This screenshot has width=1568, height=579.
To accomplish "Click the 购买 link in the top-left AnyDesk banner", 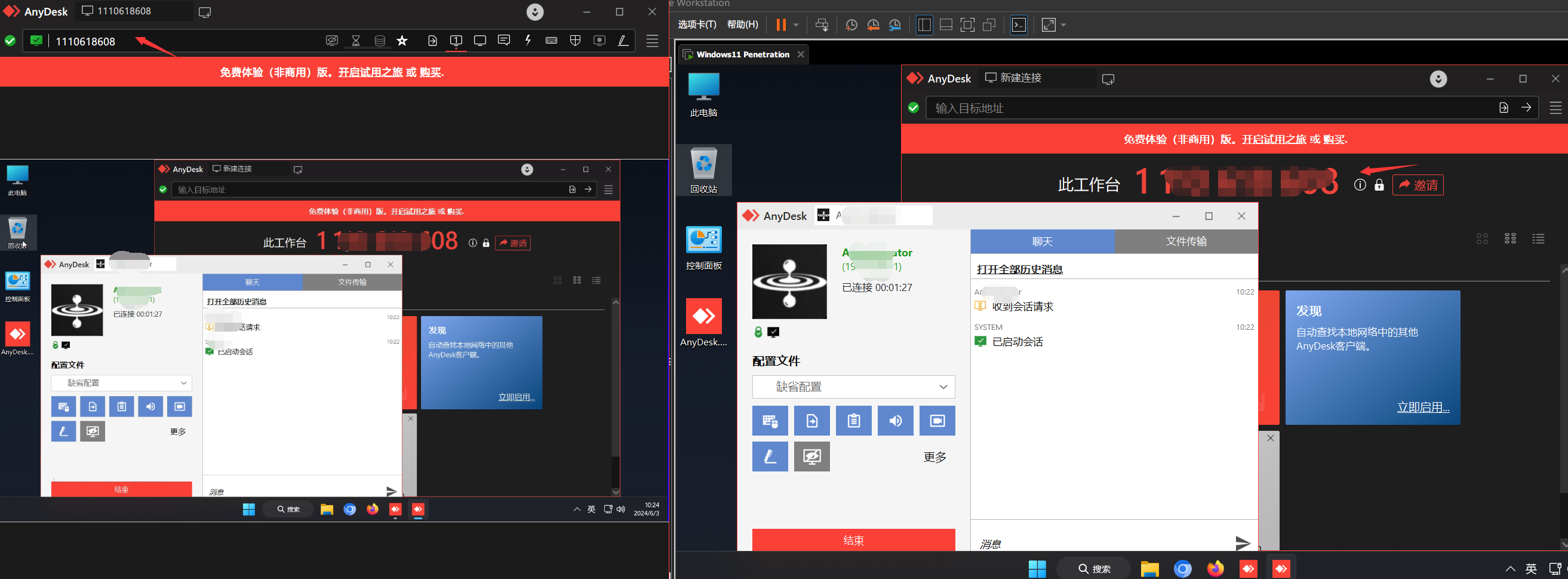I will pyautogui.click(x=431, y=72).
